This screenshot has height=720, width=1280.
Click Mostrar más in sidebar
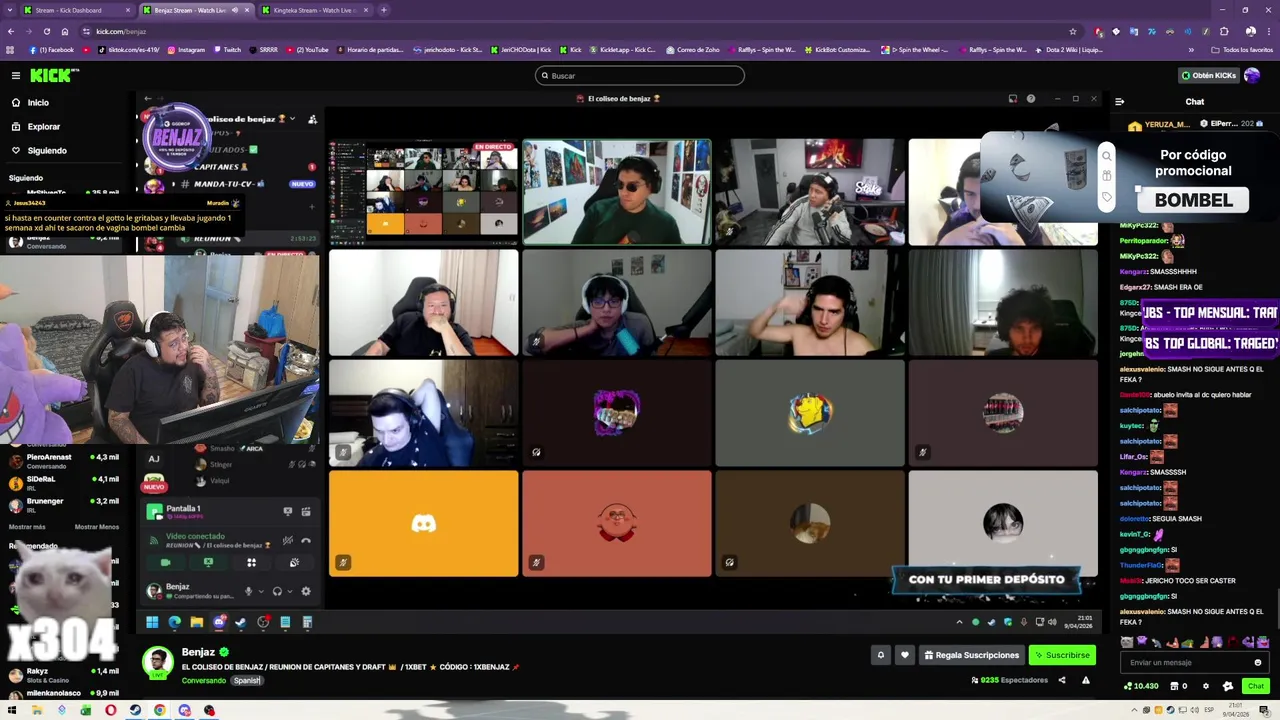27,527
